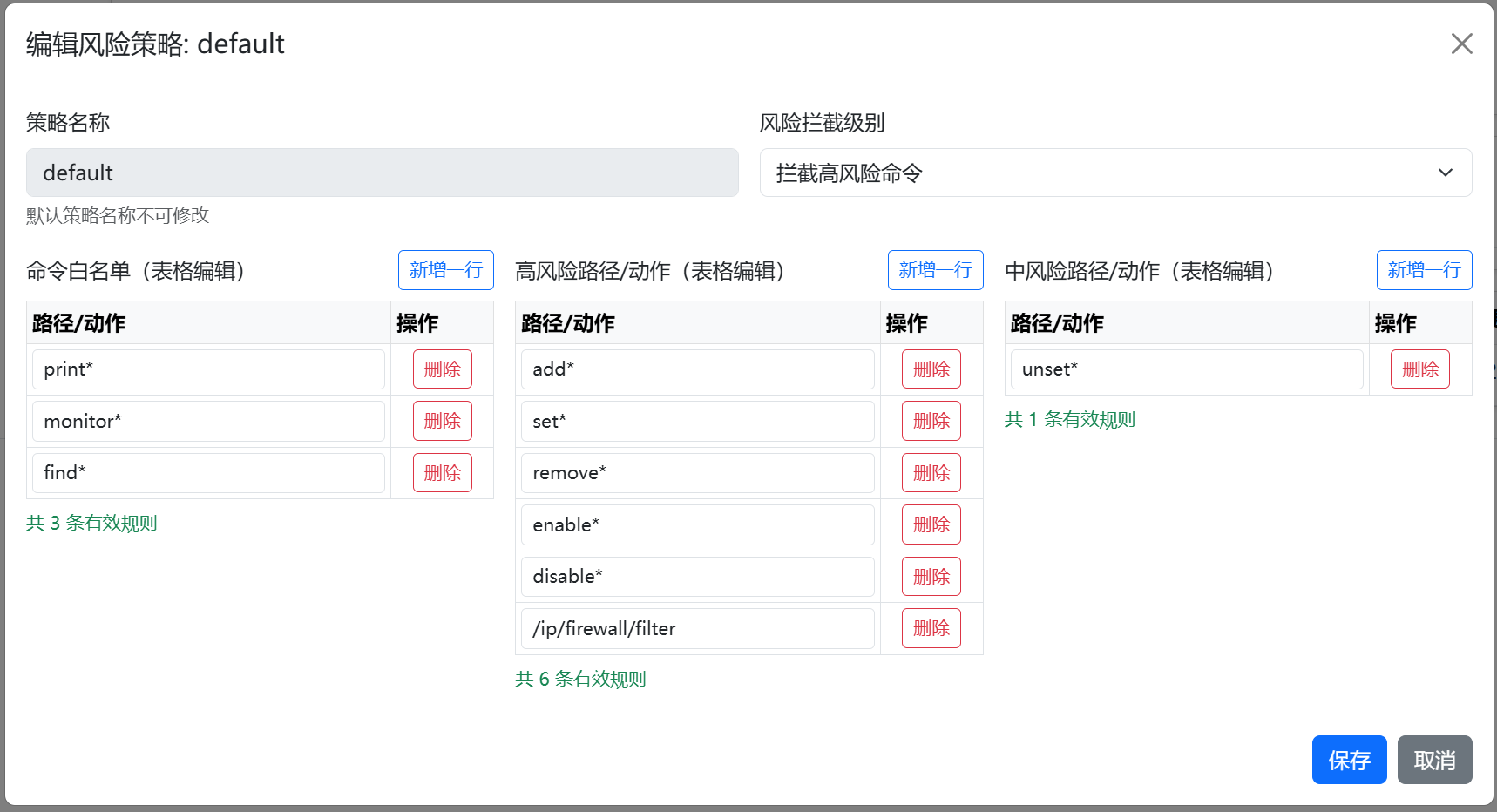Click the disable* path input field
The width and height of the screenshot is (1497, 812).
point(697,577)
